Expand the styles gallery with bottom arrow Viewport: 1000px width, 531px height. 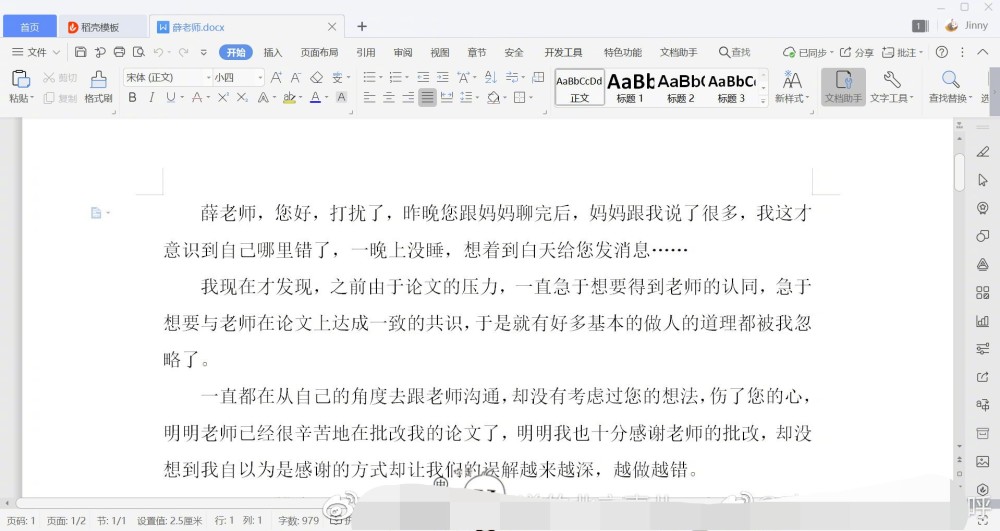tap(763, 99)
